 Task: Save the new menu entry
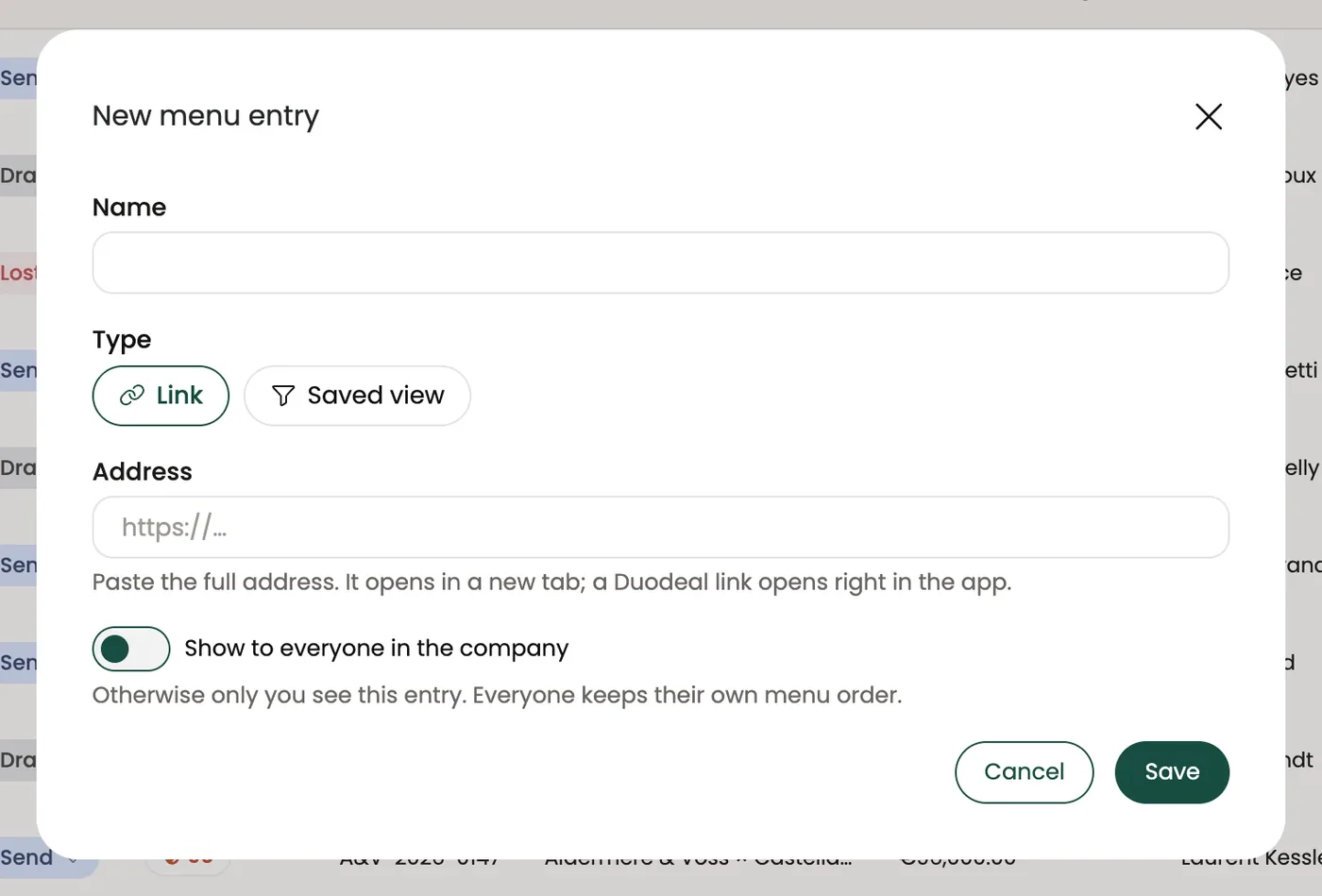point(1172,772)
